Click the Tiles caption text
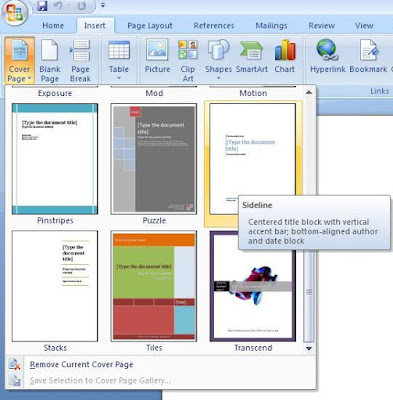The width and height of the screenshot is (393, 400). point(154,348)
